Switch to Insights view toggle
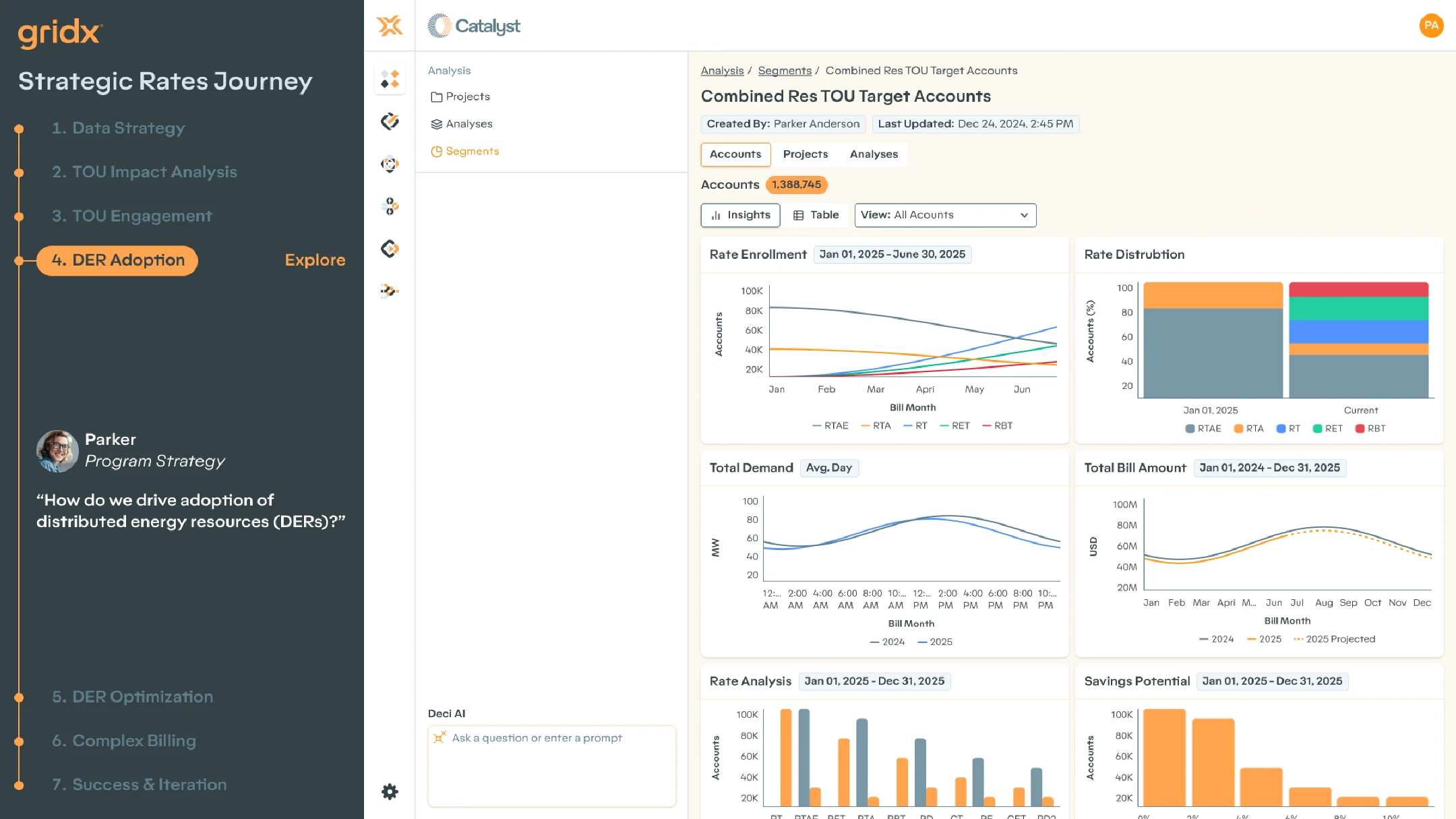Viewport: 1456px width, 819px height. click(x=740, y=215)
